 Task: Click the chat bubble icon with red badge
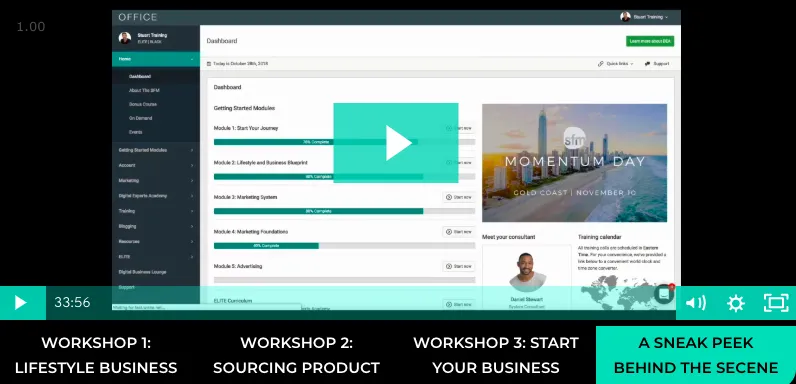point(664,294)
